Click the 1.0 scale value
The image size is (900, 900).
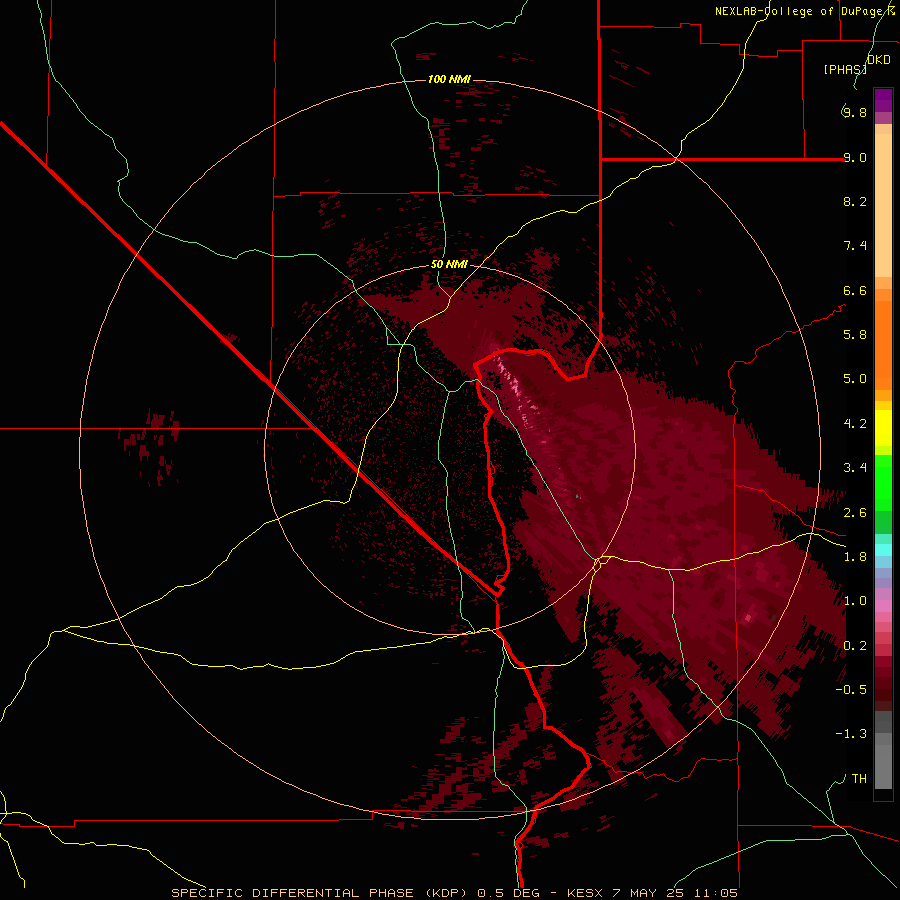(854, 600)
